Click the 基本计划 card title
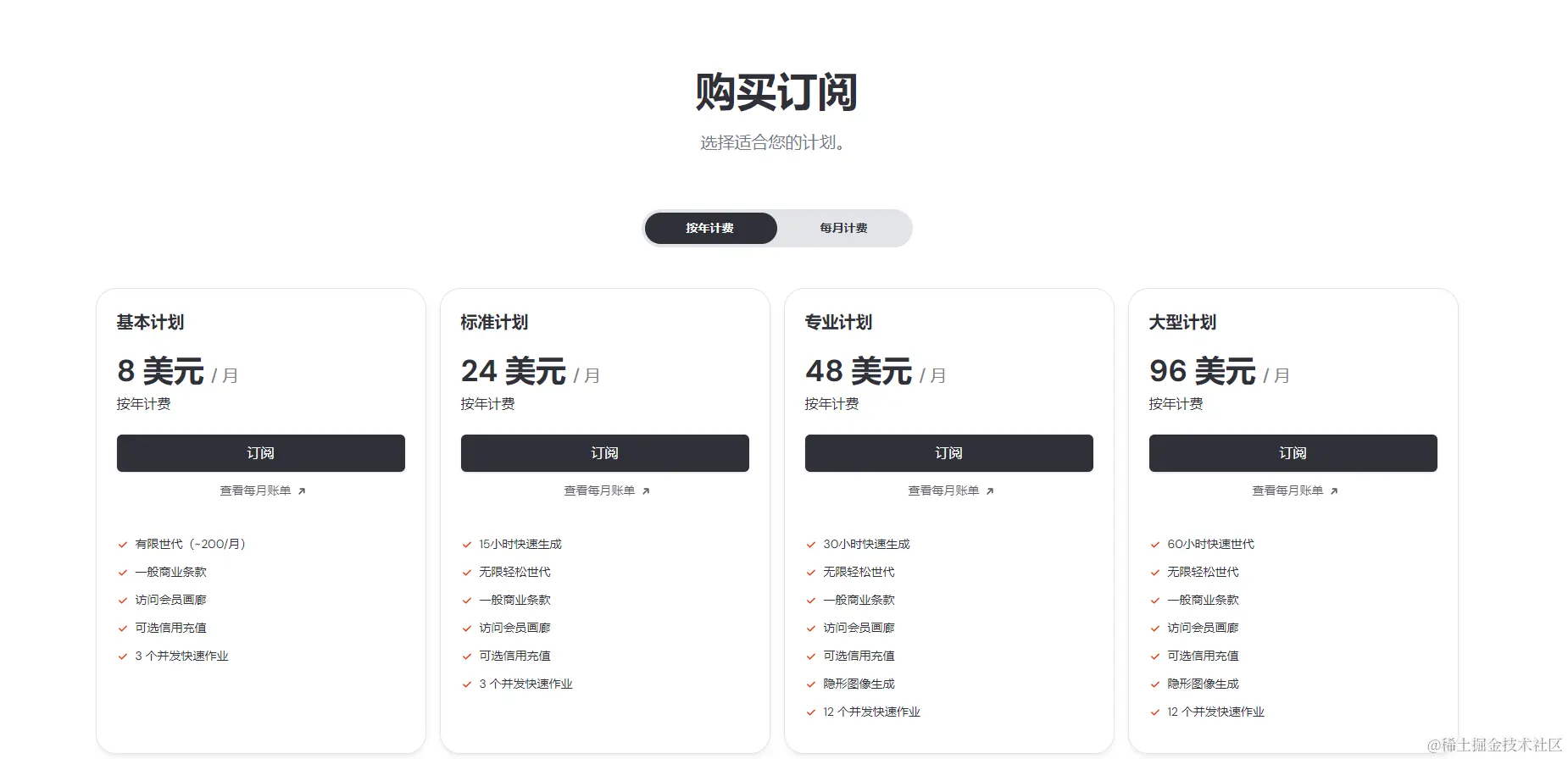The image size is (1568, 759). coord(150,322)
